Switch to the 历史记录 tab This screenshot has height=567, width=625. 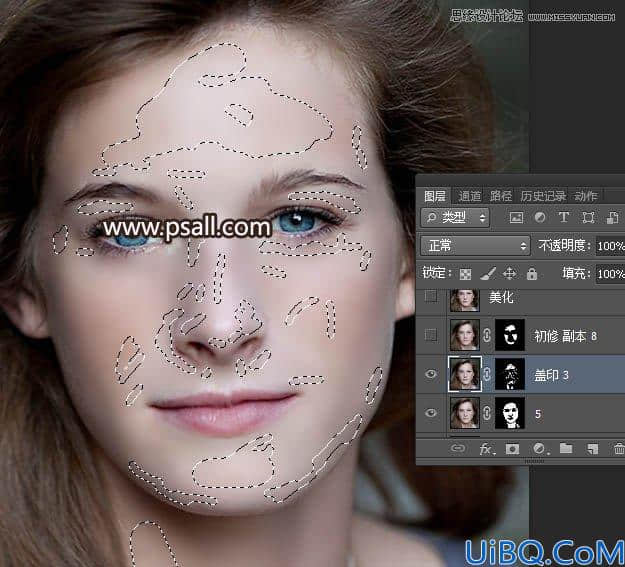543,196
